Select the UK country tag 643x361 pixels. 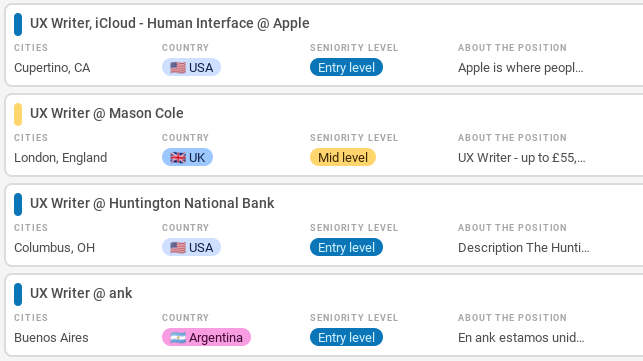(x=187, y=158)
